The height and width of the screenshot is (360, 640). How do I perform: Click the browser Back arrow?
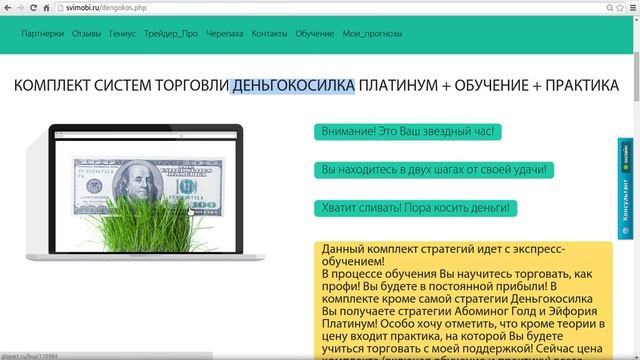[x=7, y=8]
